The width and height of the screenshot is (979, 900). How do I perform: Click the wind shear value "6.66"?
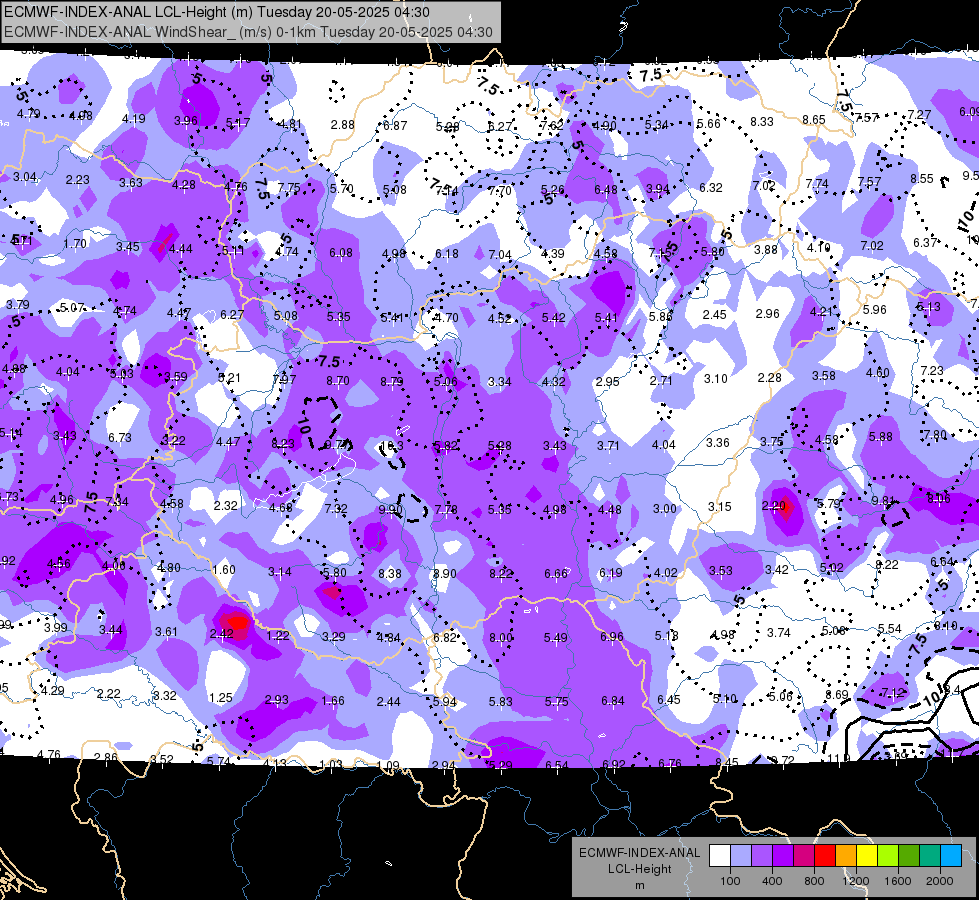tap(556, 574)
